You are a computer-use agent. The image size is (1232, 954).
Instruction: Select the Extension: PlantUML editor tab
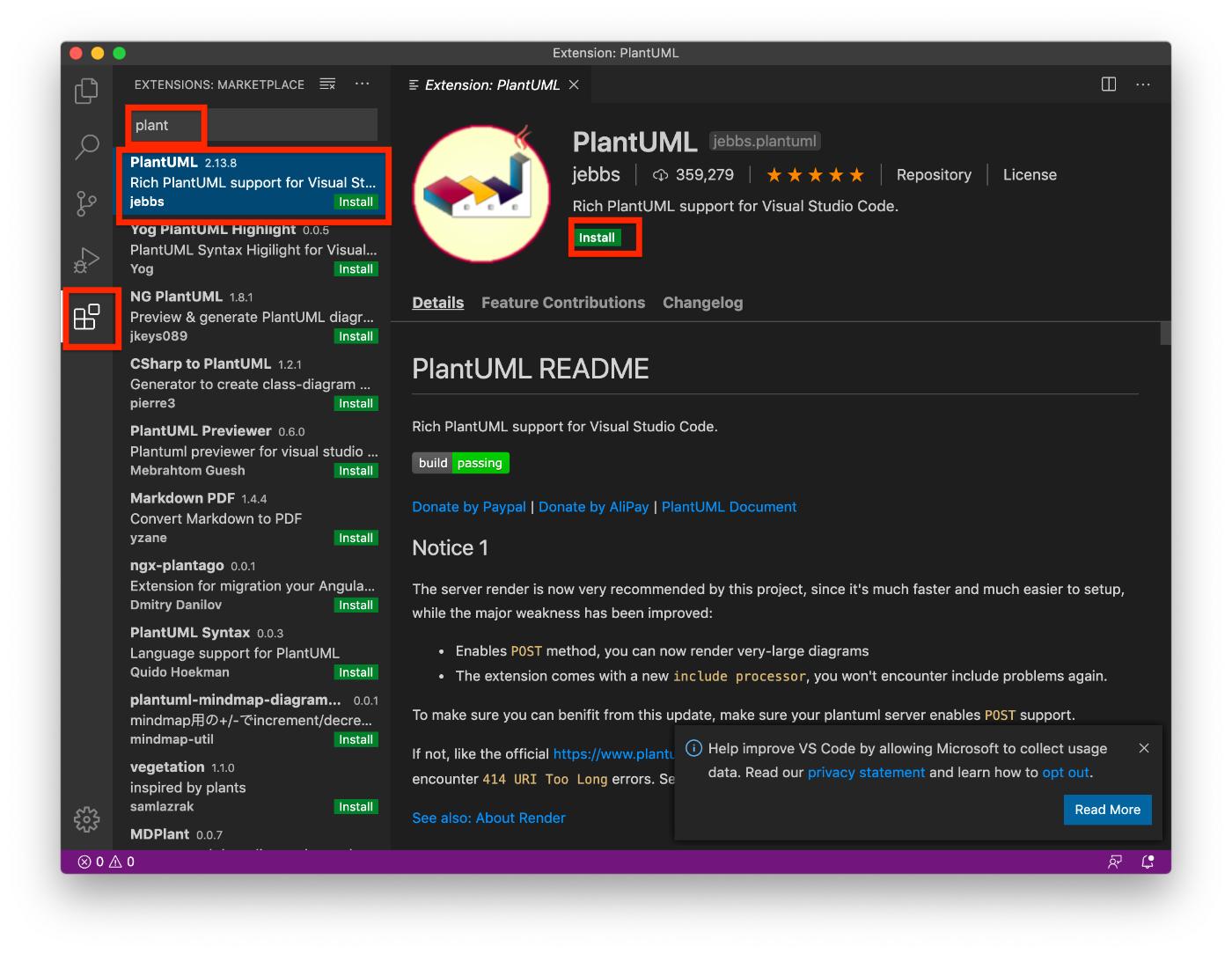pos(493,84)
